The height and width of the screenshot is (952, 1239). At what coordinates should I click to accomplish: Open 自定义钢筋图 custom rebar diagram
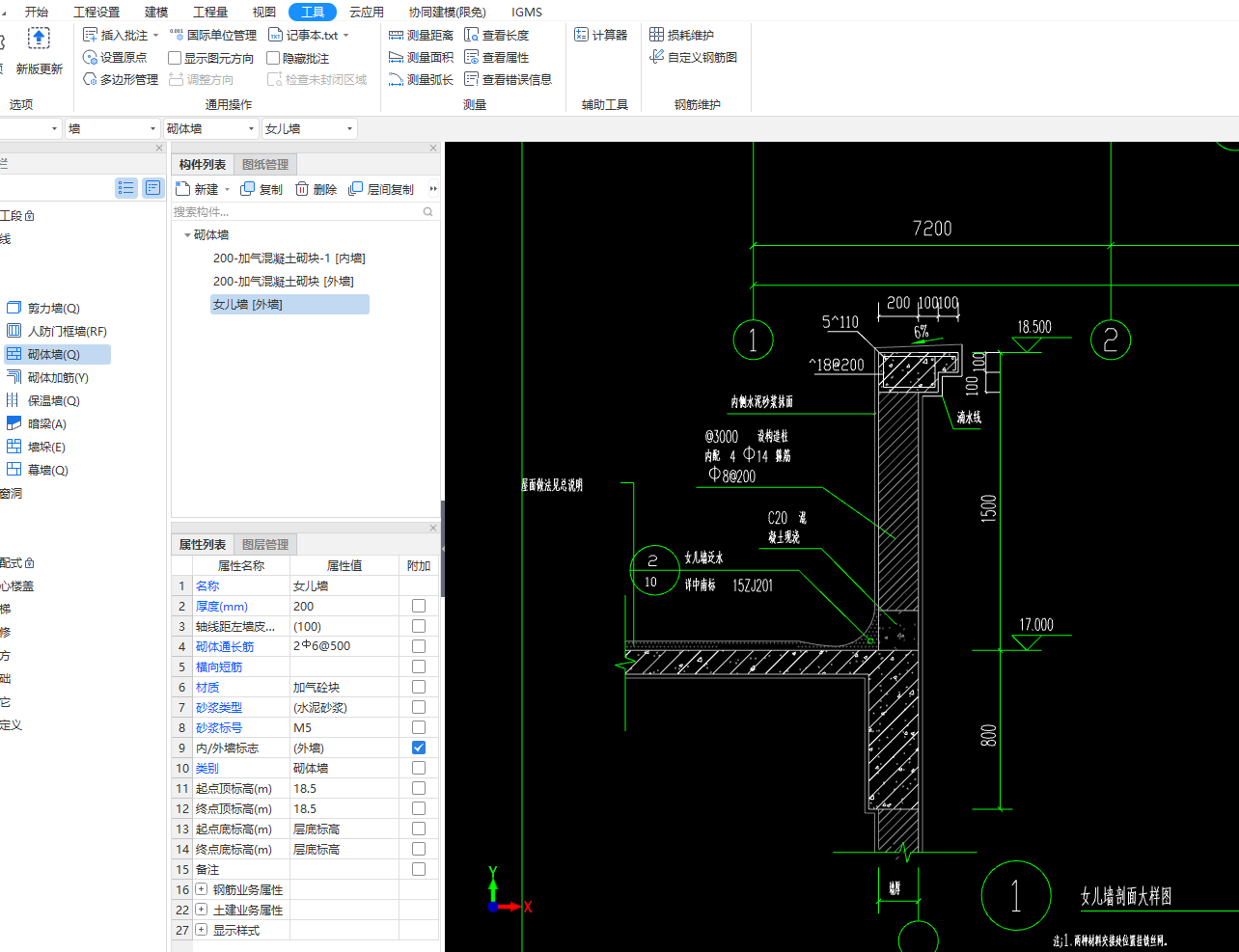[694, 58]
